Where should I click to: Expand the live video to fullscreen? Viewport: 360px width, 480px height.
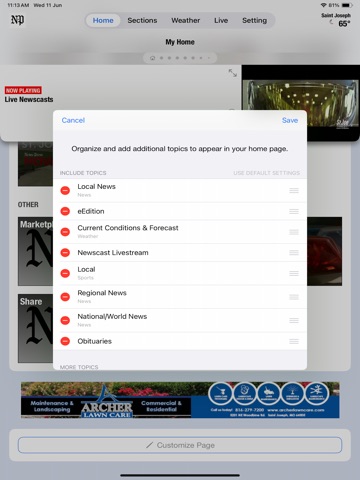[x=233, y=73]
